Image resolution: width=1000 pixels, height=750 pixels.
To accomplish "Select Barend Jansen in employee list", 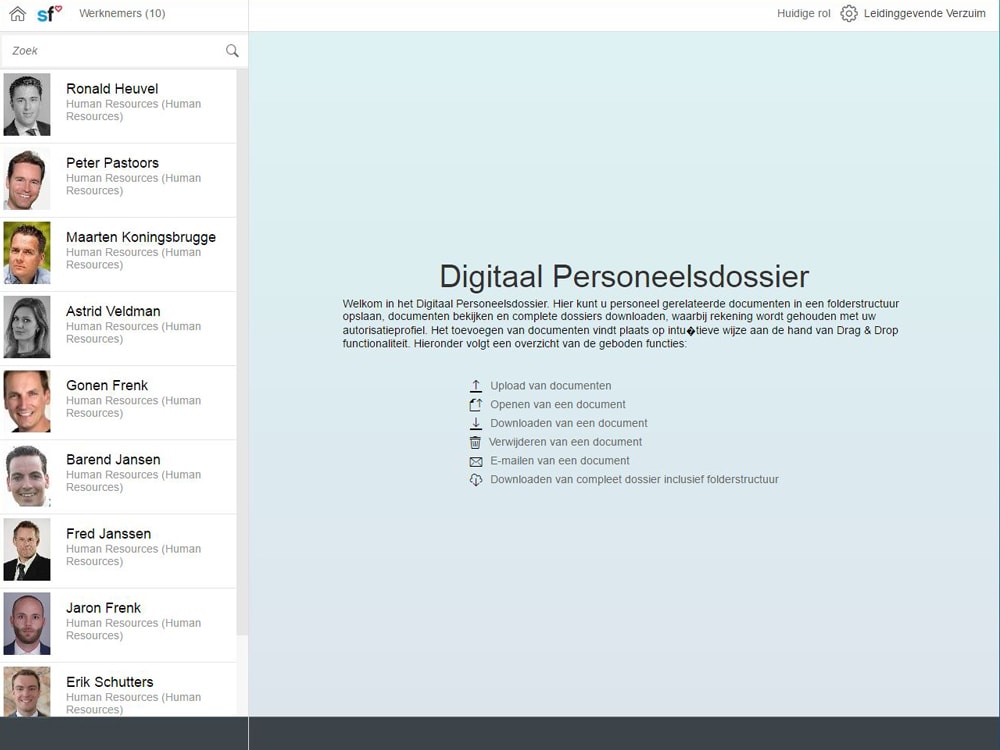I will [113, 460].
